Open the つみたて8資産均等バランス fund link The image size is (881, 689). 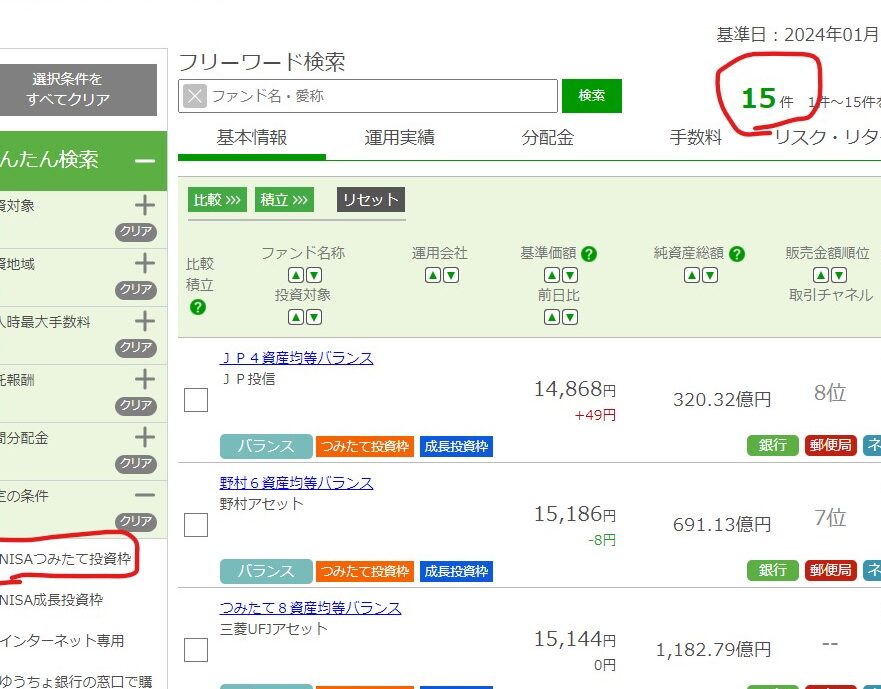point(311,608)
